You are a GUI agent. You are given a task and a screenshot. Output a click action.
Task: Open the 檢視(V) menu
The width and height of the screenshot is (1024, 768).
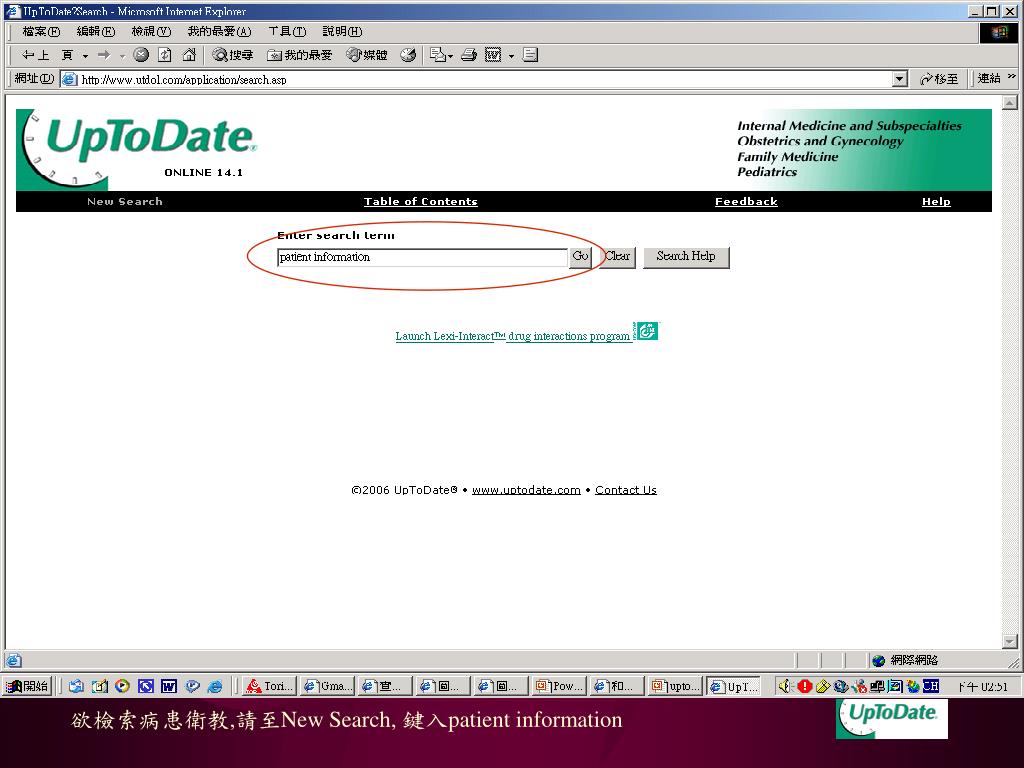[x=151, y=31]
